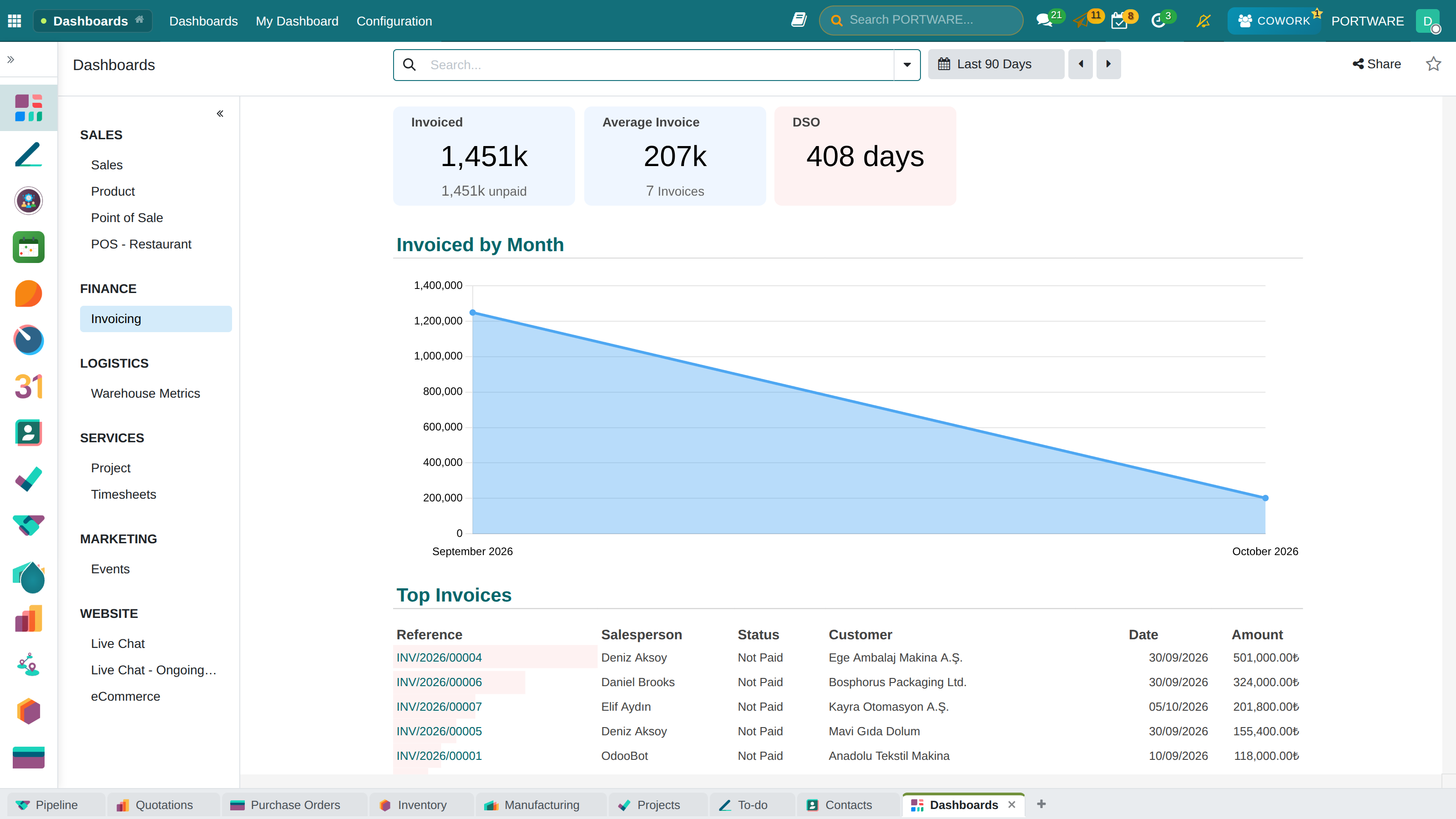Collapse the dashboards list panel

[220, 114]
